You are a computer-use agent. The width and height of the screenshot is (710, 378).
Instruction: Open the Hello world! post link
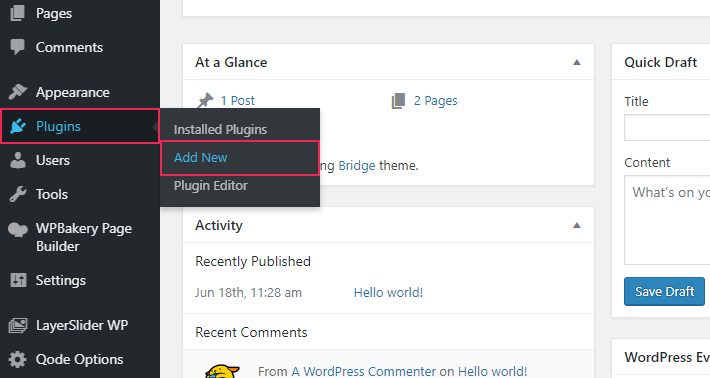tap(388, 292)
